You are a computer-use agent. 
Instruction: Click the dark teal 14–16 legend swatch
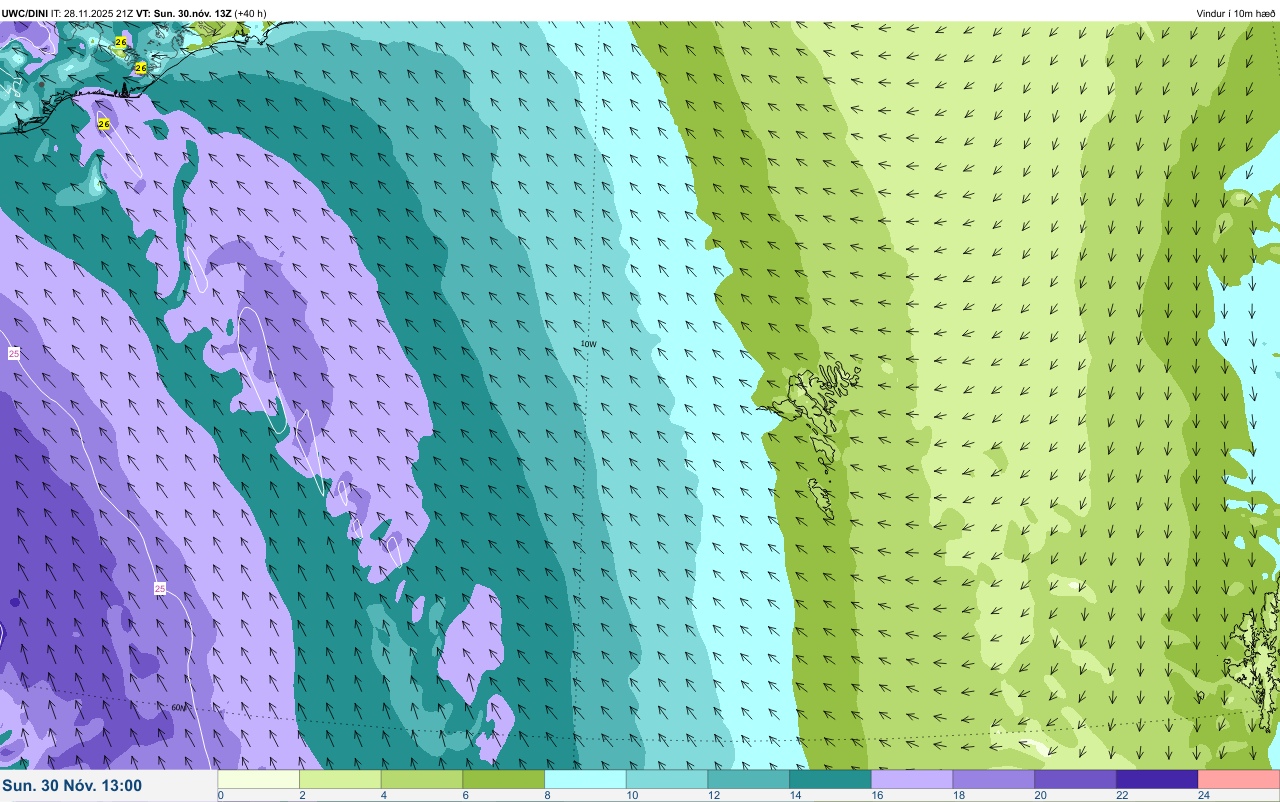click(830, 779)
